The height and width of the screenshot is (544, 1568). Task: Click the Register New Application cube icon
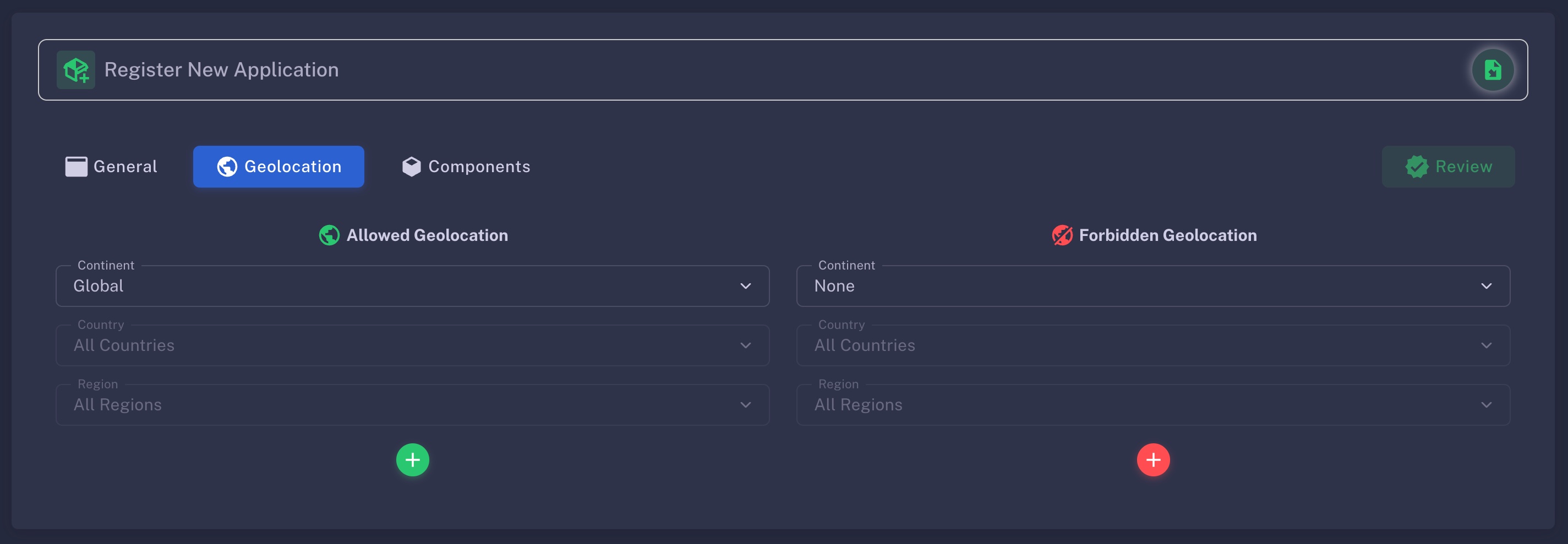[76, 70]
